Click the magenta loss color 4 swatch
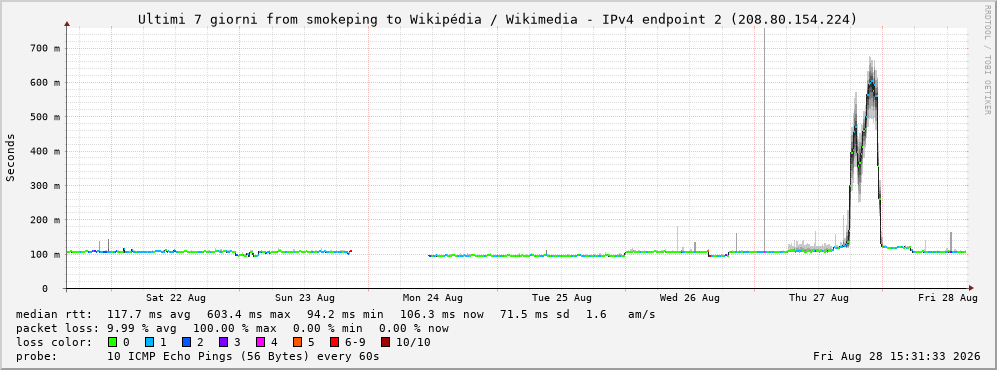Viewport: 997px width, 370px height. pos(261,343)
